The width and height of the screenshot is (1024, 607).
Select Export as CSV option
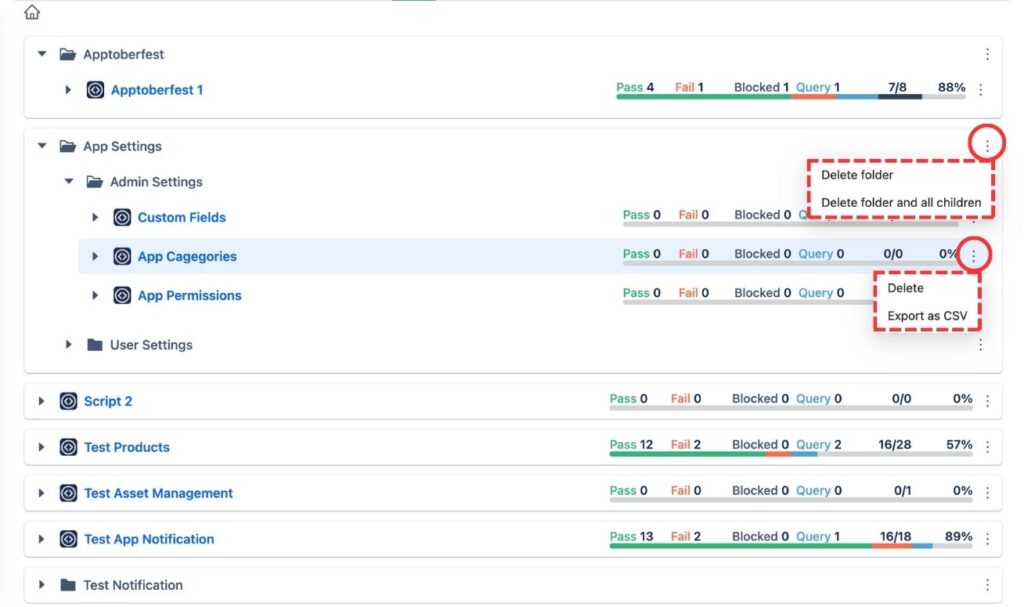pyautogui.click(x=927, y=316)
